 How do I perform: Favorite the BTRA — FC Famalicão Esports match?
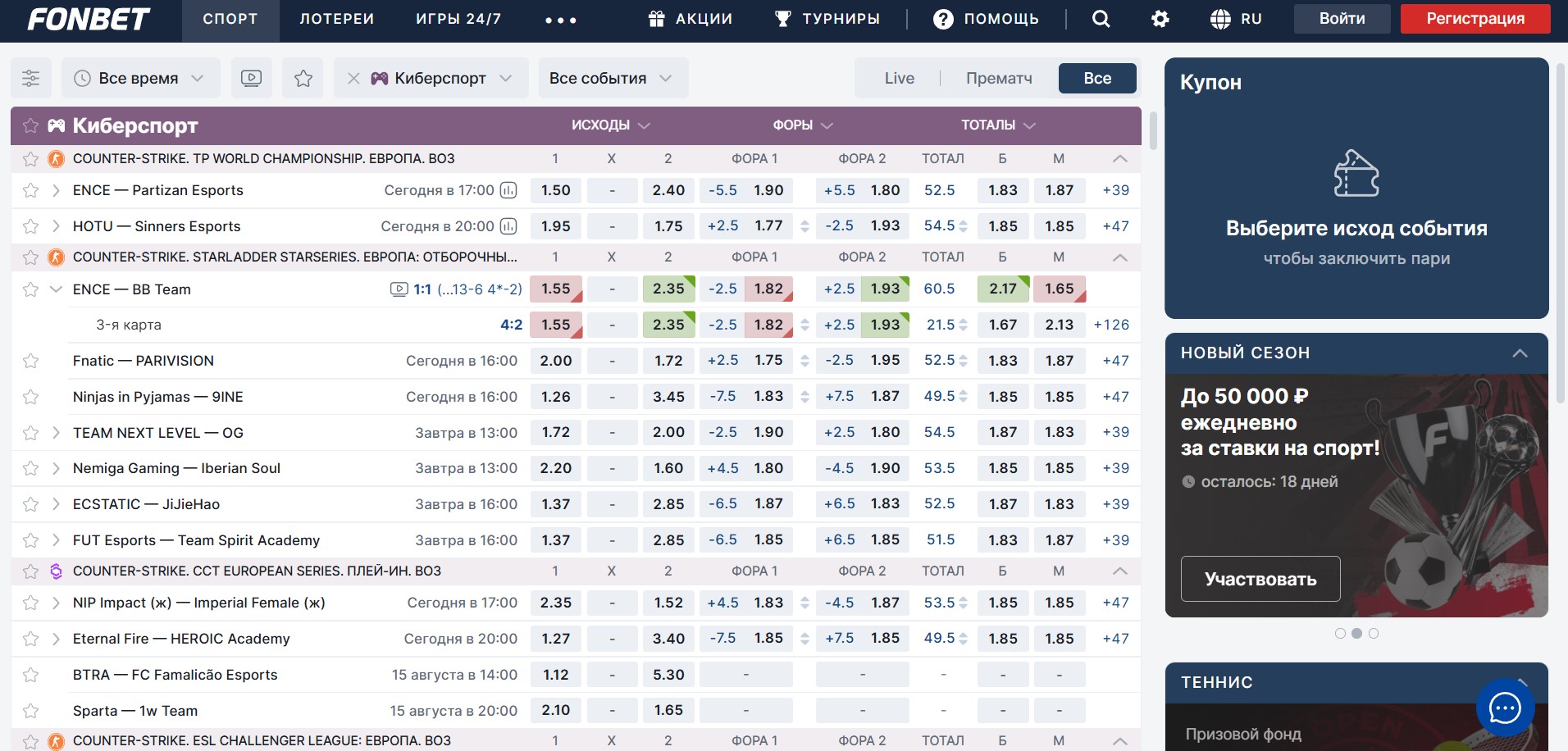point(30,675)
